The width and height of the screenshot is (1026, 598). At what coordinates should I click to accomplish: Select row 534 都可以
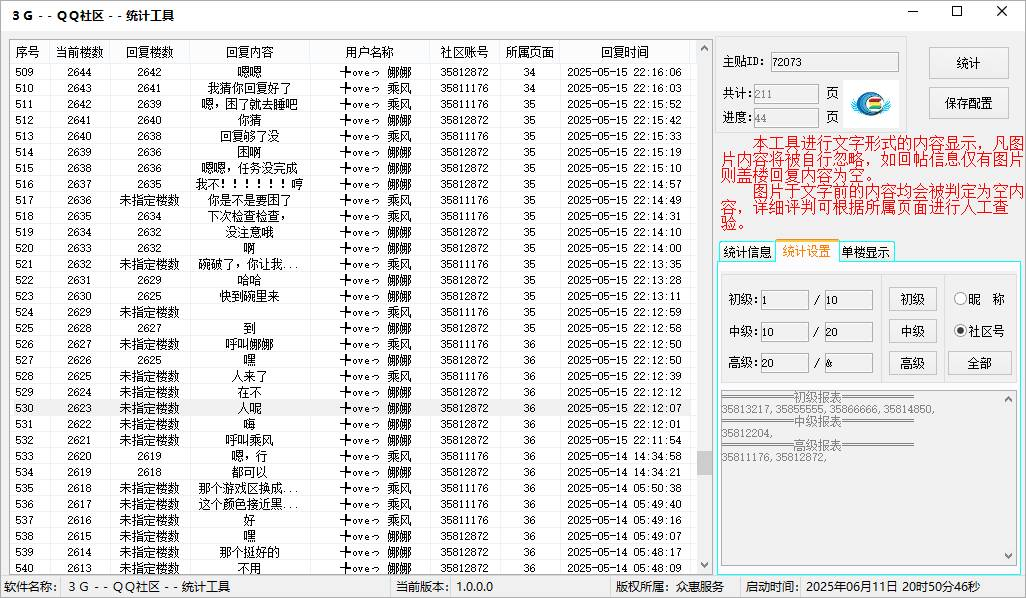pos(349,472)
